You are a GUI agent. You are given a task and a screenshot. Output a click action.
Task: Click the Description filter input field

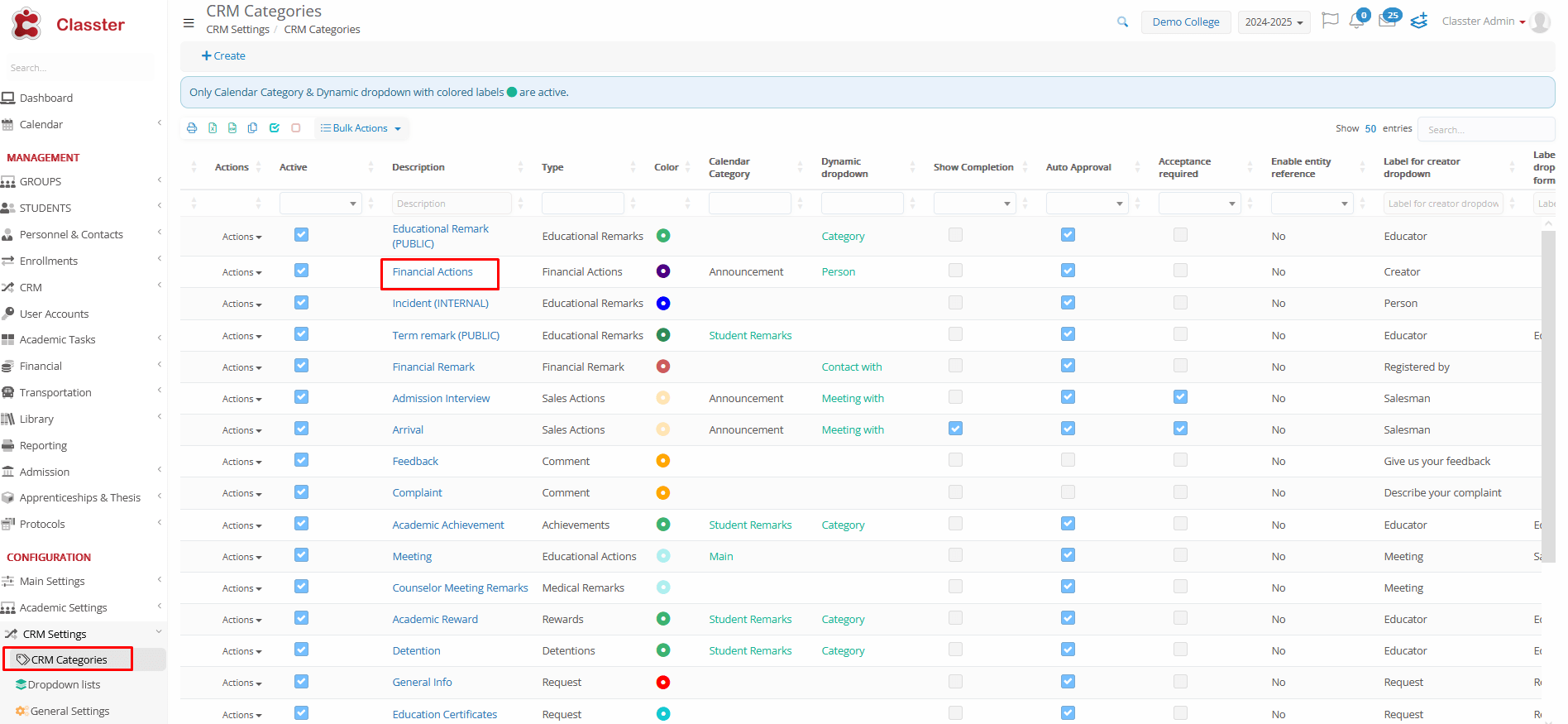[452, 204]
